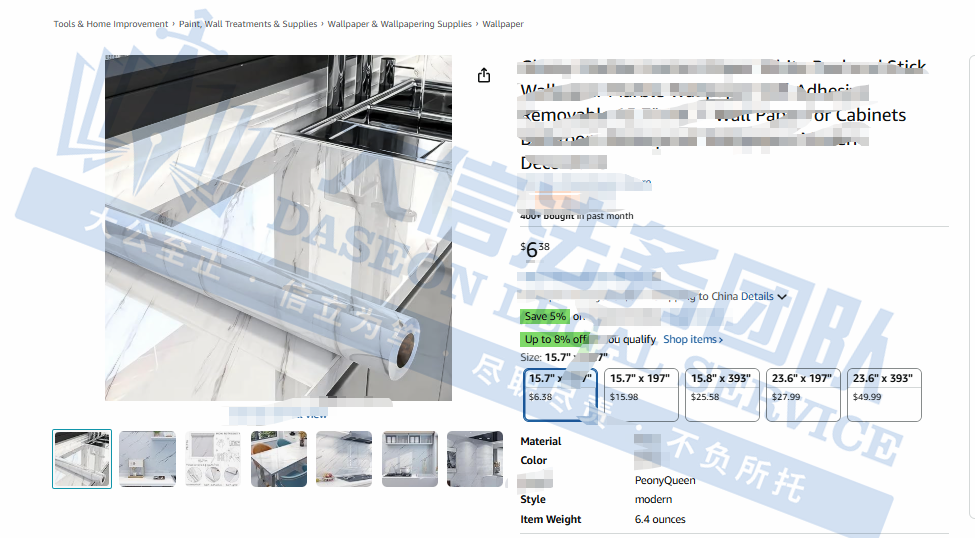Select the 23.6" x 393" size for $49.99
This screenshot has width=975, height=538.
884,388
